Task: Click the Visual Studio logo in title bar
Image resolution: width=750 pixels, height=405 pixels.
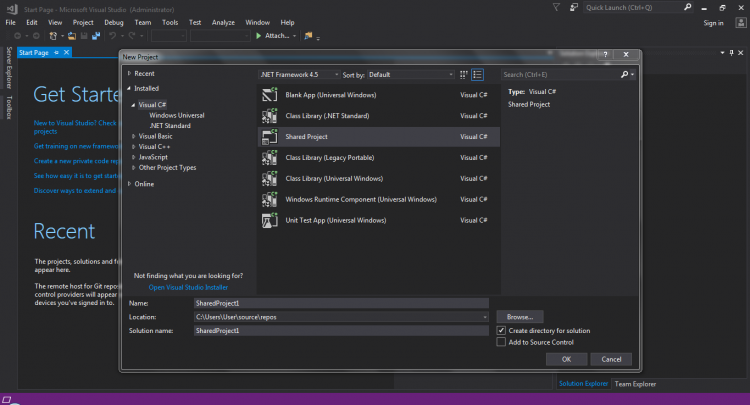Action: click(x=12, y=9)
